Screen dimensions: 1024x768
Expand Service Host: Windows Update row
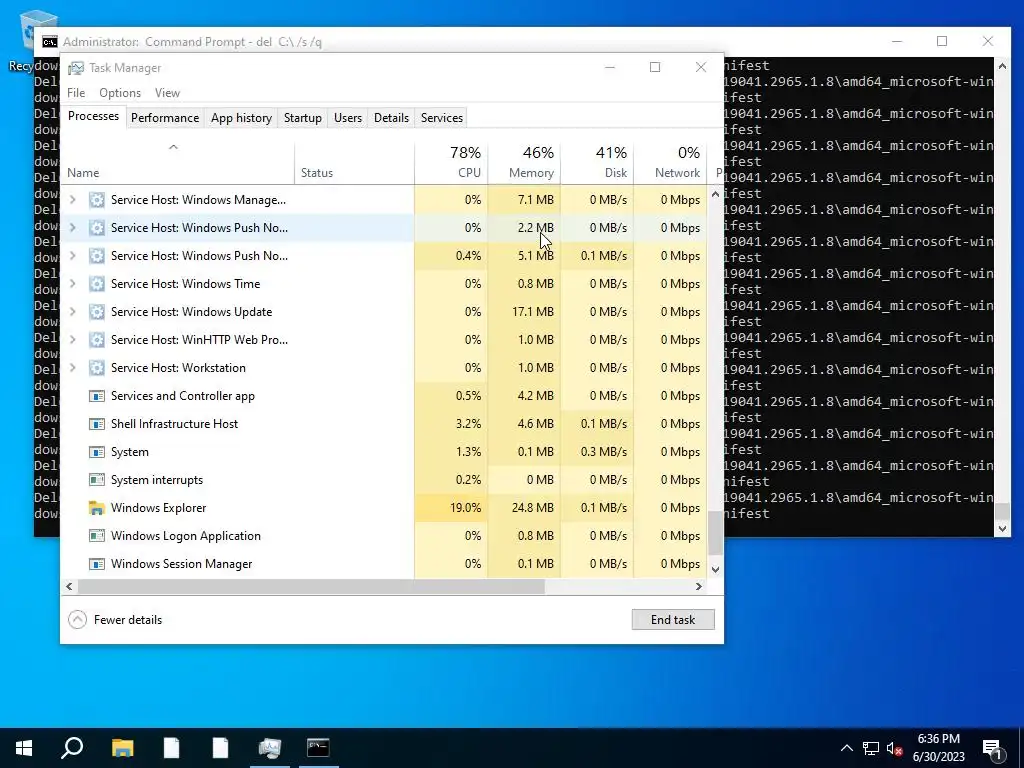pos(72,312)
